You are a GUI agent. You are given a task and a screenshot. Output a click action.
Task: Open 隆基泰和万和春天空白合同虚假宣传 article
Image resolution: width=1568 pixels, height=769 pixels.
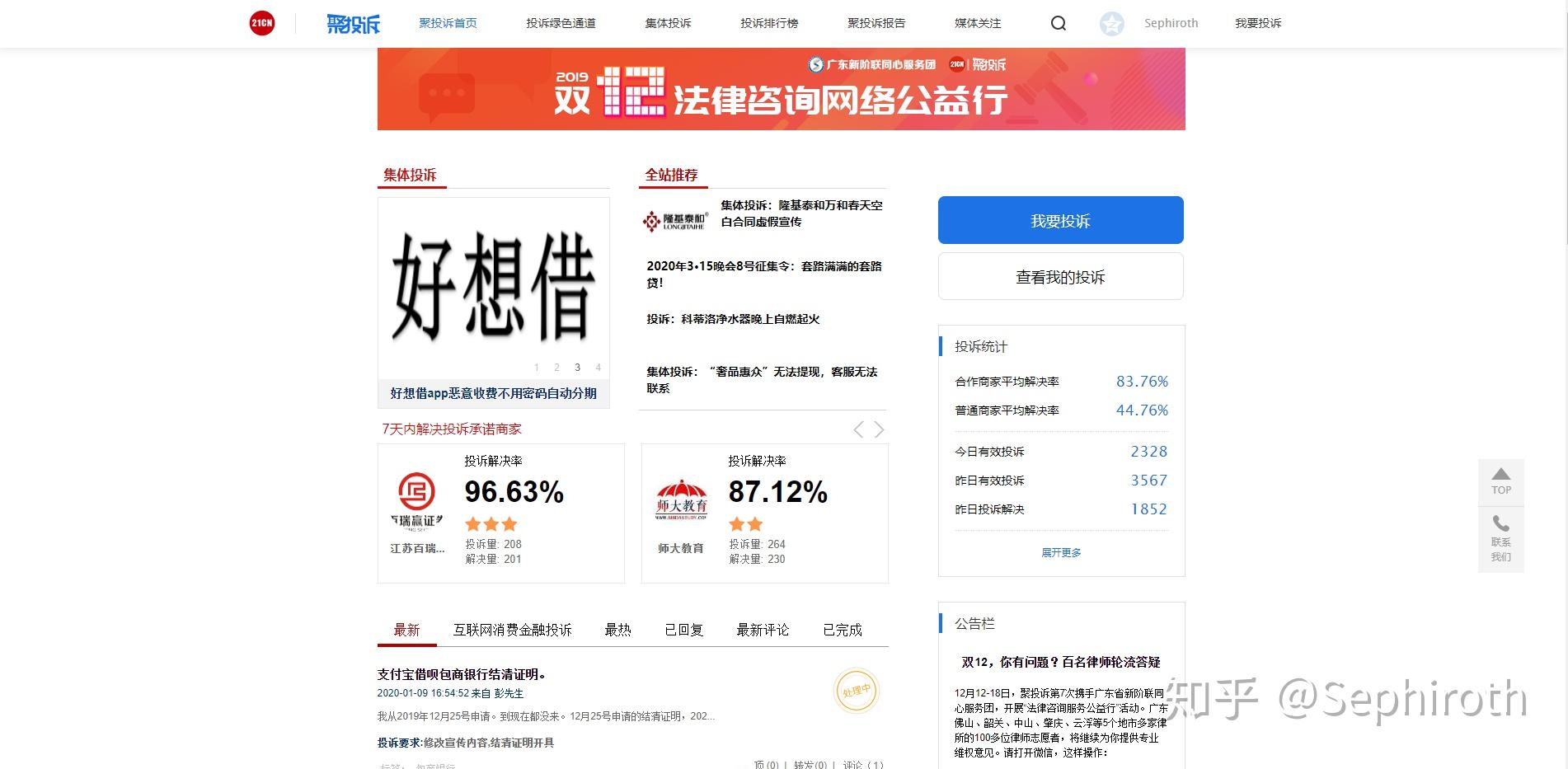(801, 213)
